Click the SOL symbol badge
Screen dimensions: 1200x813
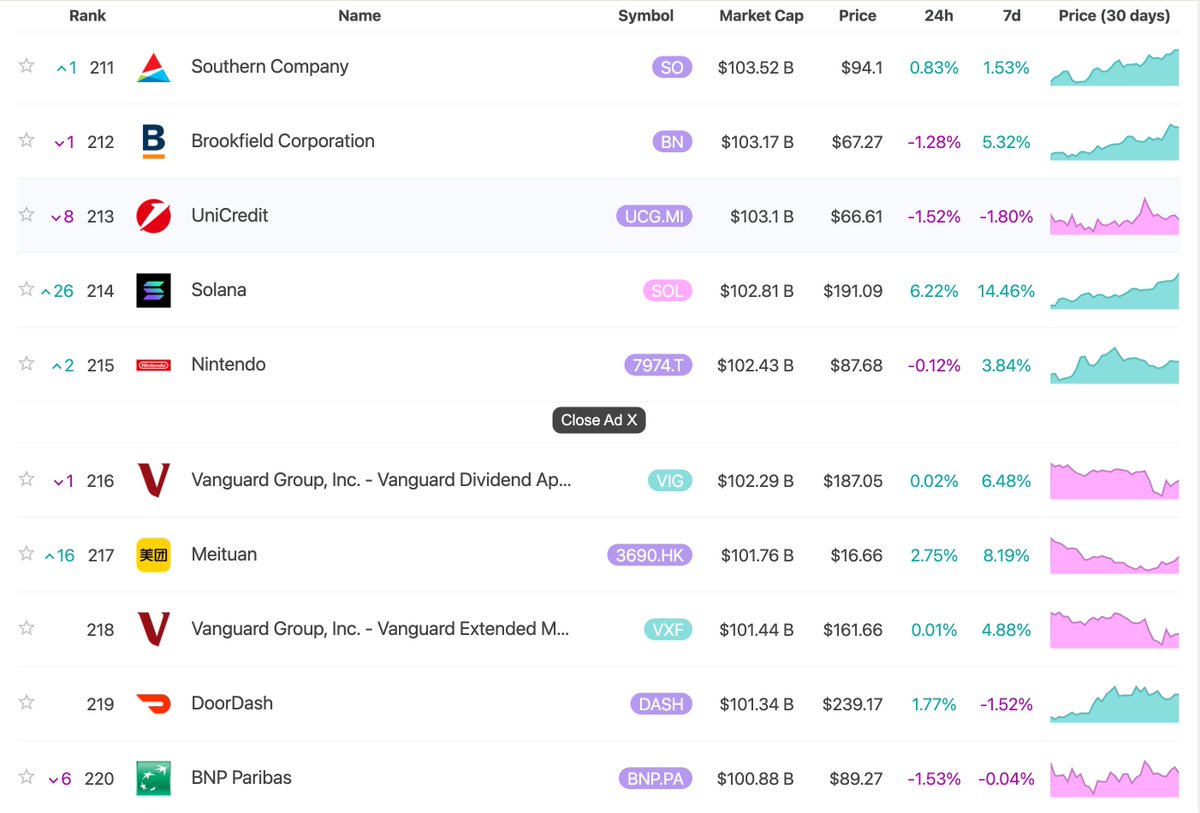[668, 291]
